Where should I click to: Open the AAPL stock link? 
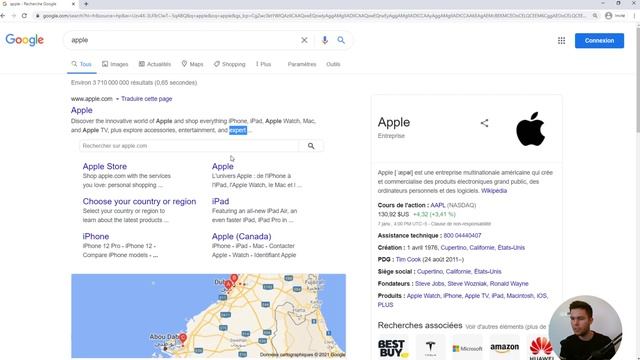[438, 205]
